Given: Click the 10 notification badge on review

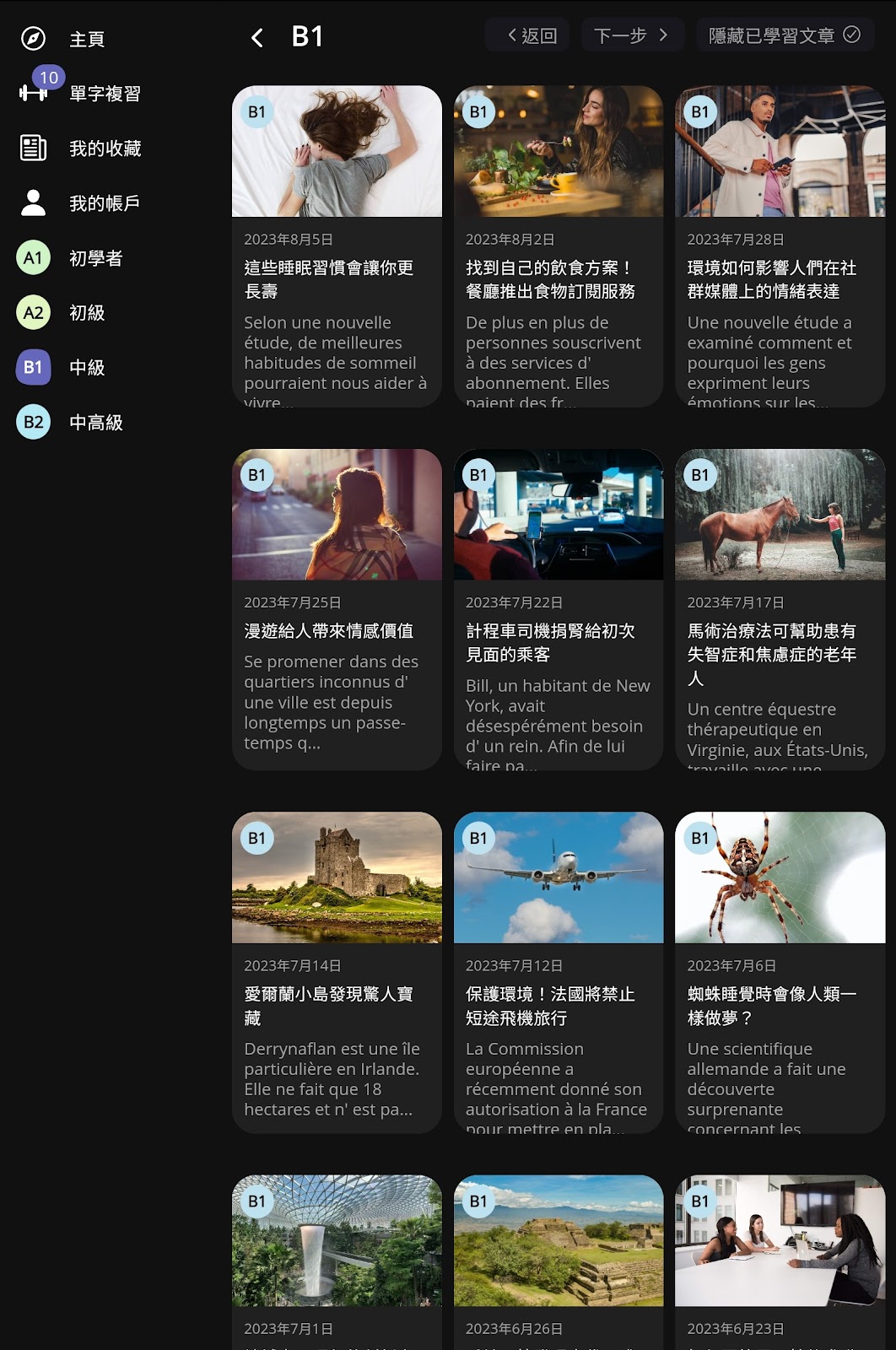Looking at the screenshot, I should [x=49, y=78].
